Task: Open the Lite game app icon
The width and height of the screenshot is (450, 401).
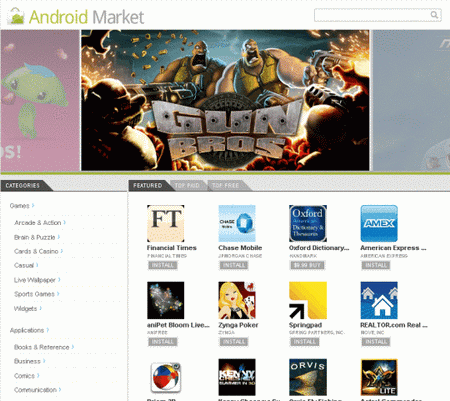Action: coord(379,377)
